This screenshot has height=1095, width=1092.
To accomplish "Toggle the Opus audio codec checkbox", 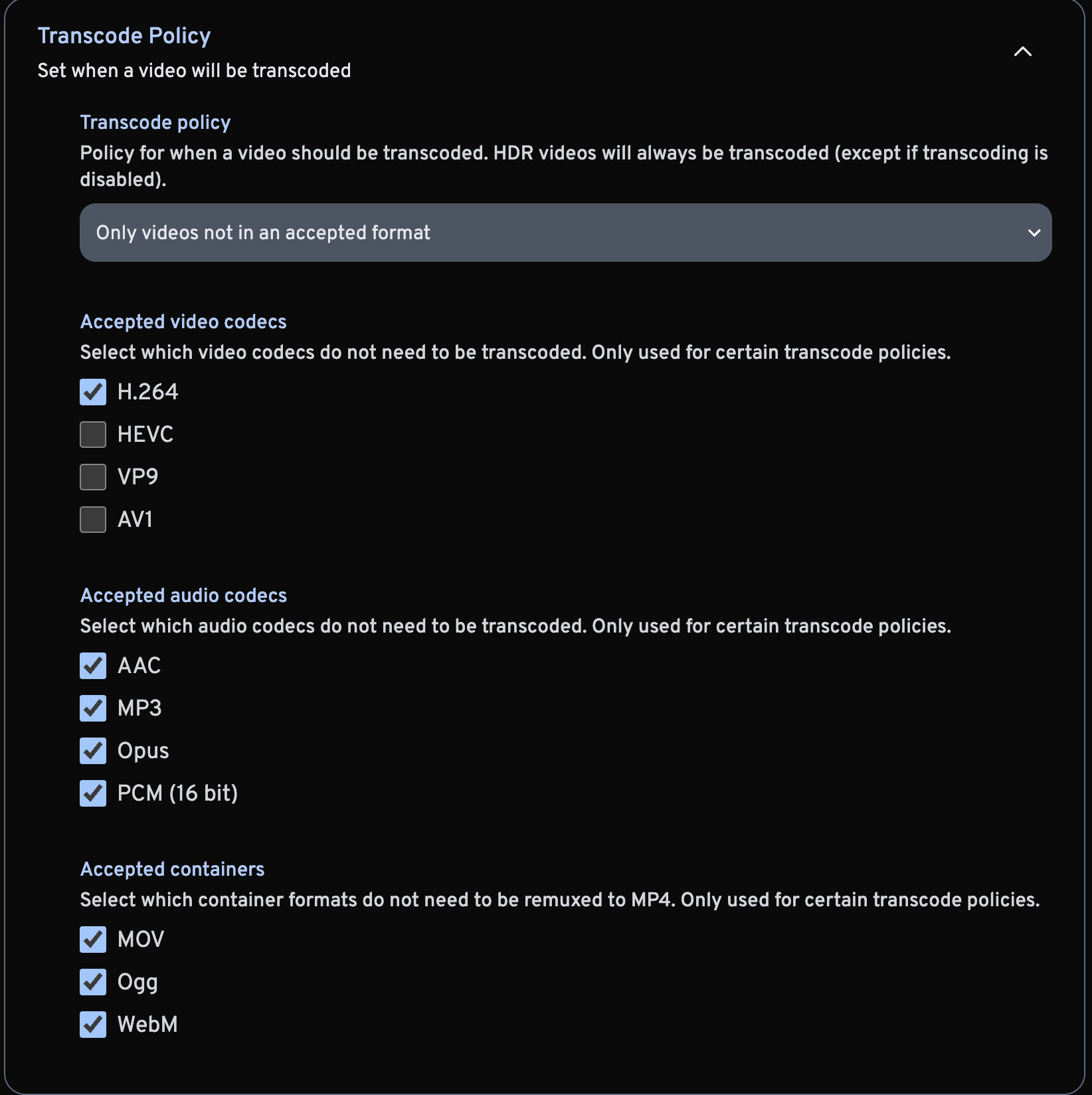I will [x=93, y=751].
